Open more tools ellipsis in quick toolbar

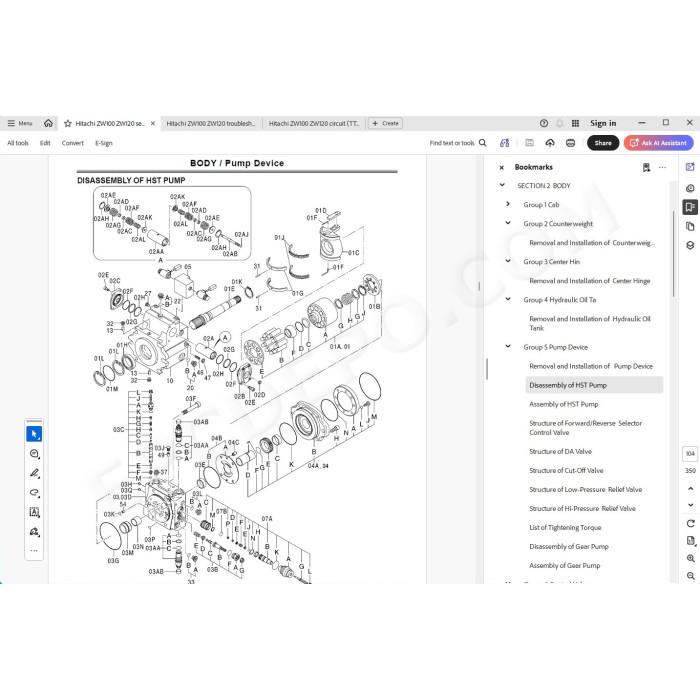click(x=34, y=550)
